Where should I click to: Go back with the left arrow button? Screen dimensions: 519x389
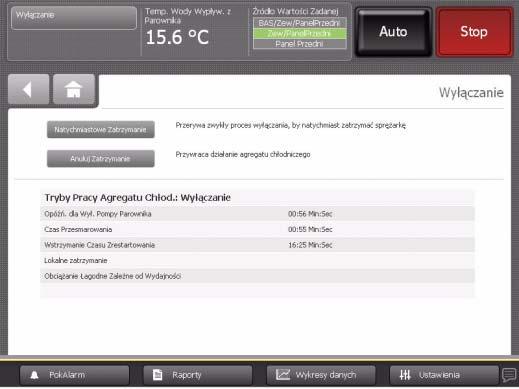[29, 89]
